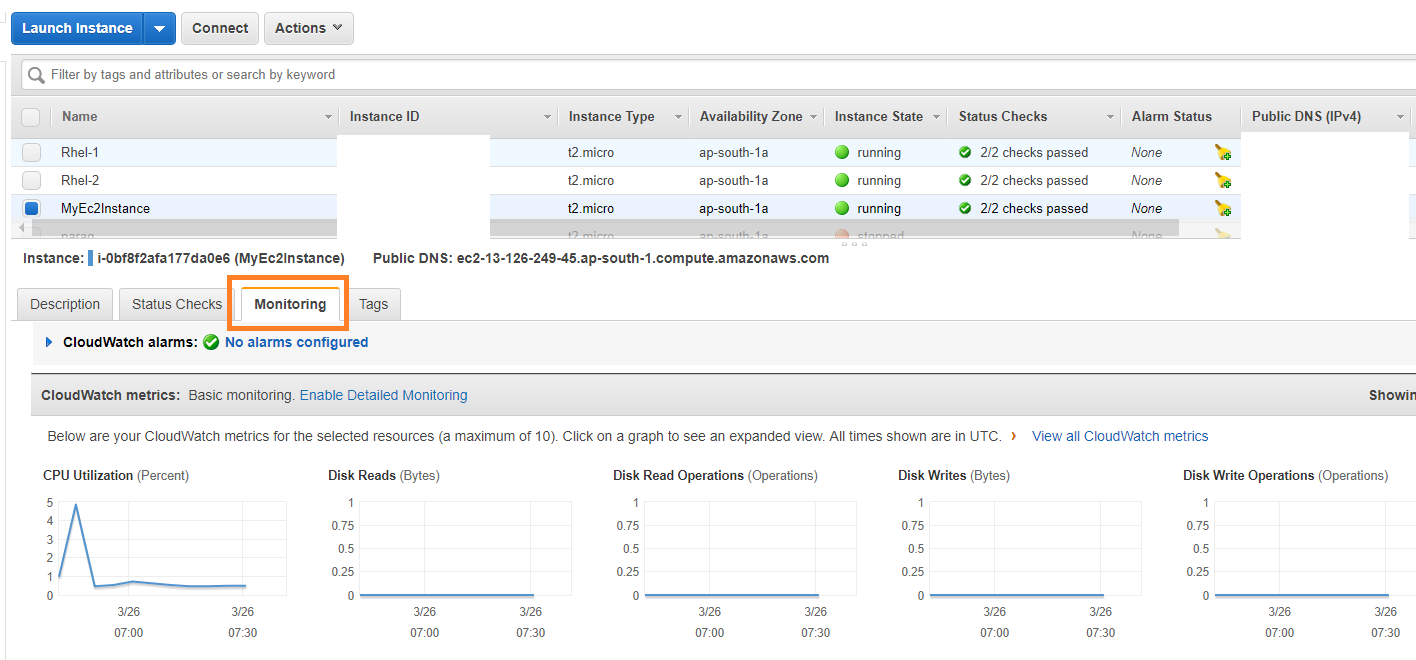This screenshot has width=1416, height=660.
Task: Open the Actions dropdown
Action: click(308, 28)
